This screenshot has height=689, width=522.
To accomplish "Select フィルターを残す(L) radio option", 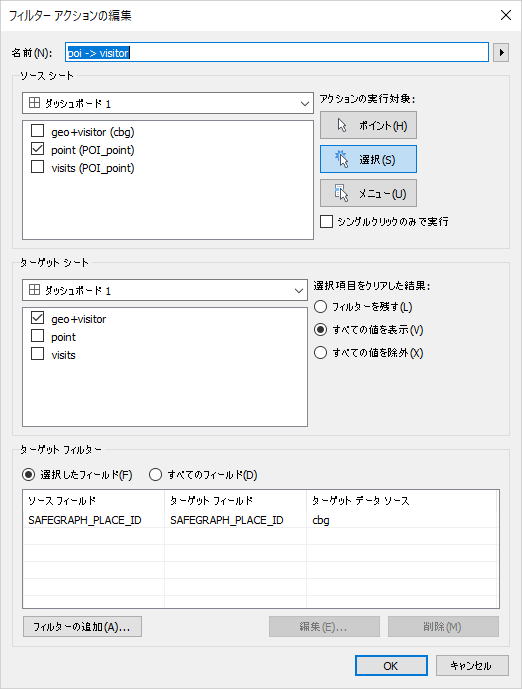I will pyautogui.click(x=320, y=307).
